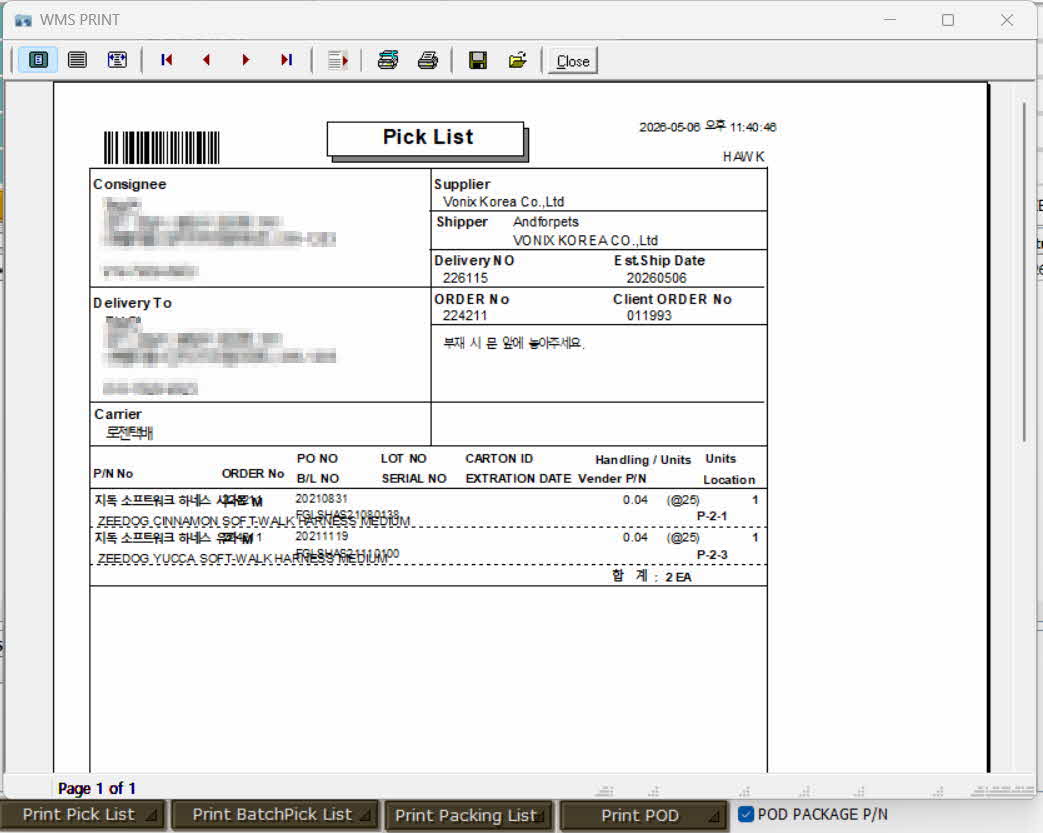Click the ORDER No value 224211

click(x=465, y=315)
